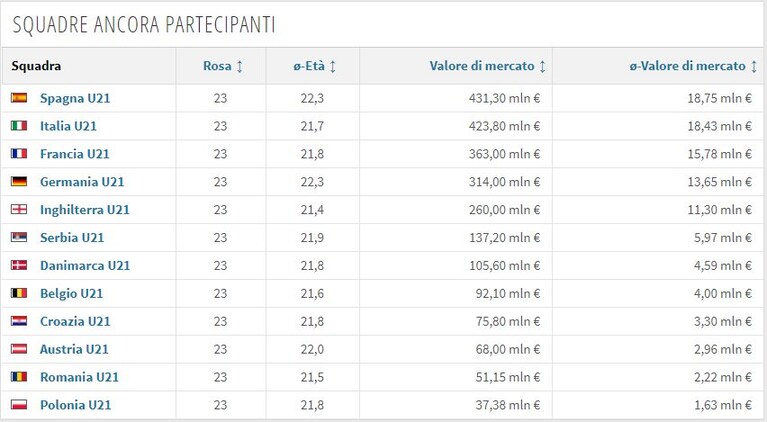Image resolution: width=767 pixels, height=422 pixels.
Task: Click the Spain flag icon
Action: click(x=19, y=98)
